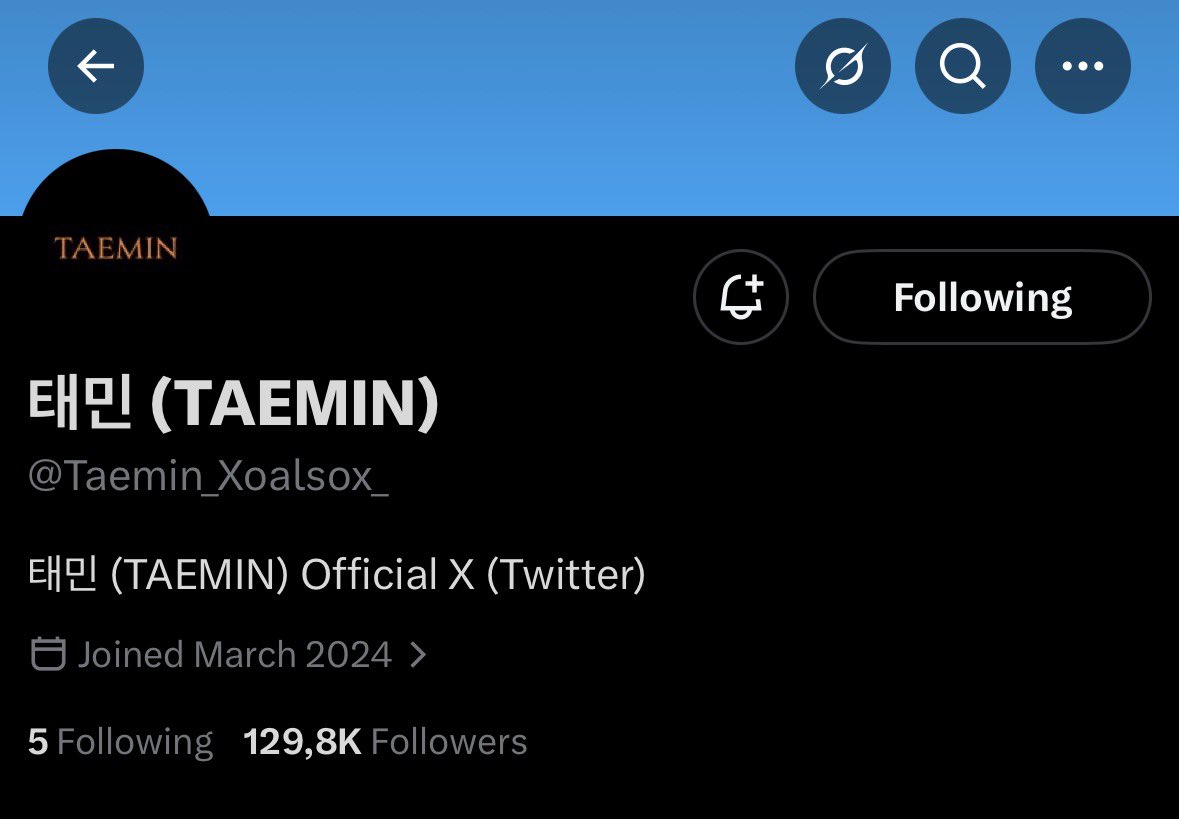
Task: Open the Joined March 2024 details
Action: pos(234,655)
